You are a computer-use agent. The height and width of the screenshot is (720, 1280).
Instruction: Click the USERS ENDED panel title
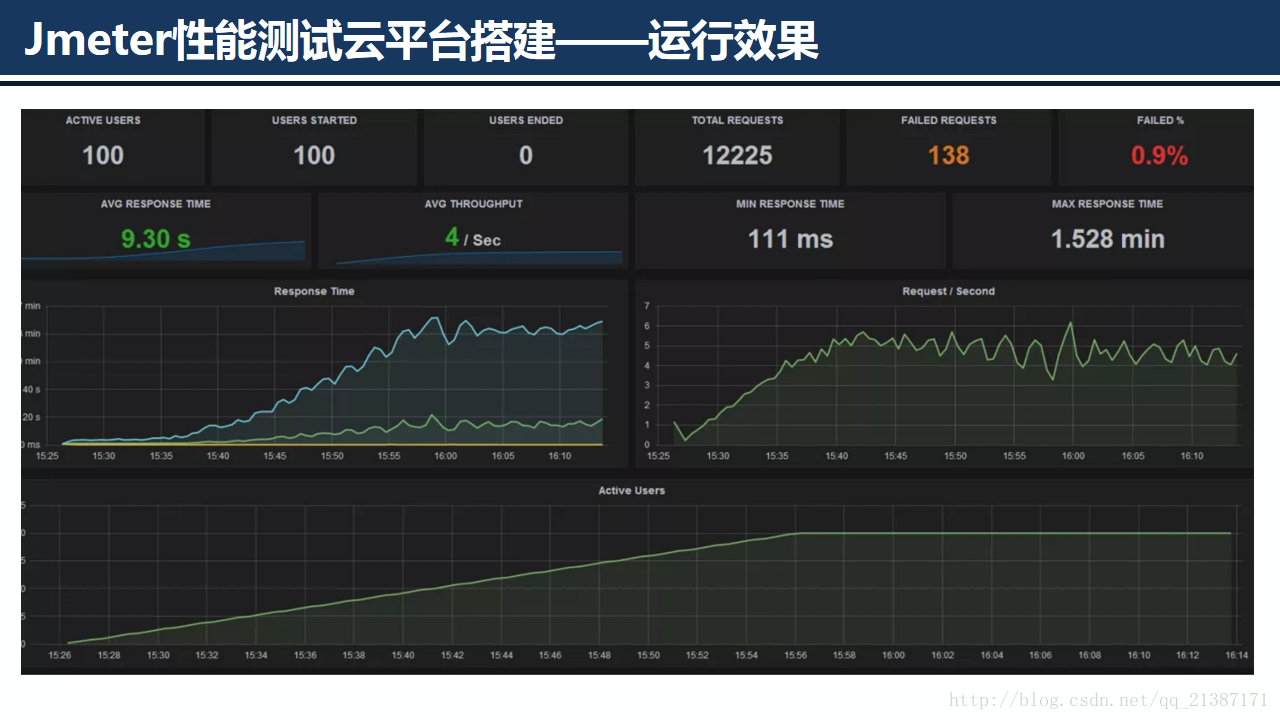pyautogui.click(x=526, y=120)
